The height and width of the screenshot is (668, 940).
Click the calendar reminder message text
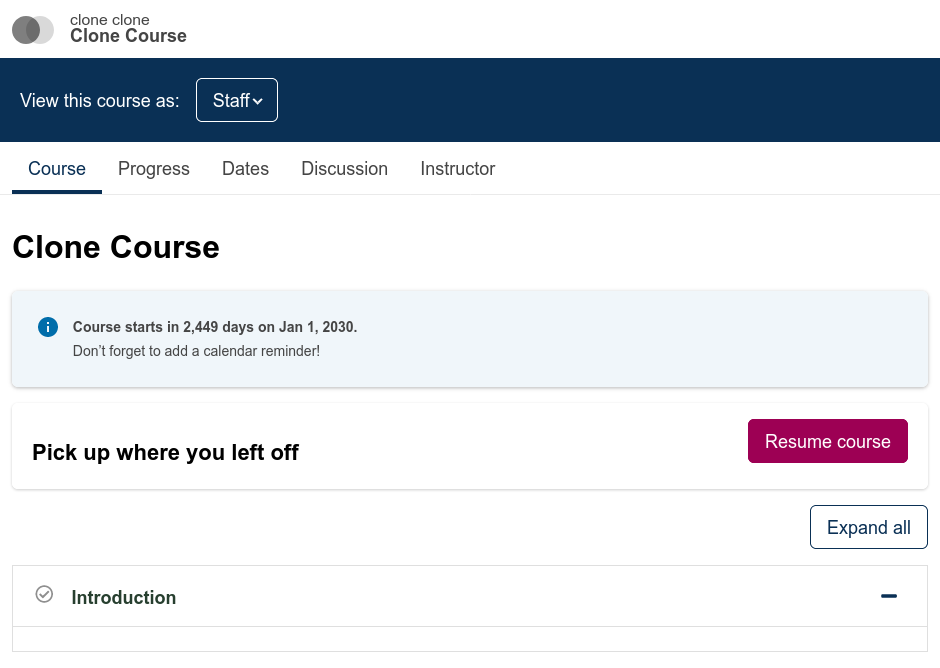tap(196, 351)
